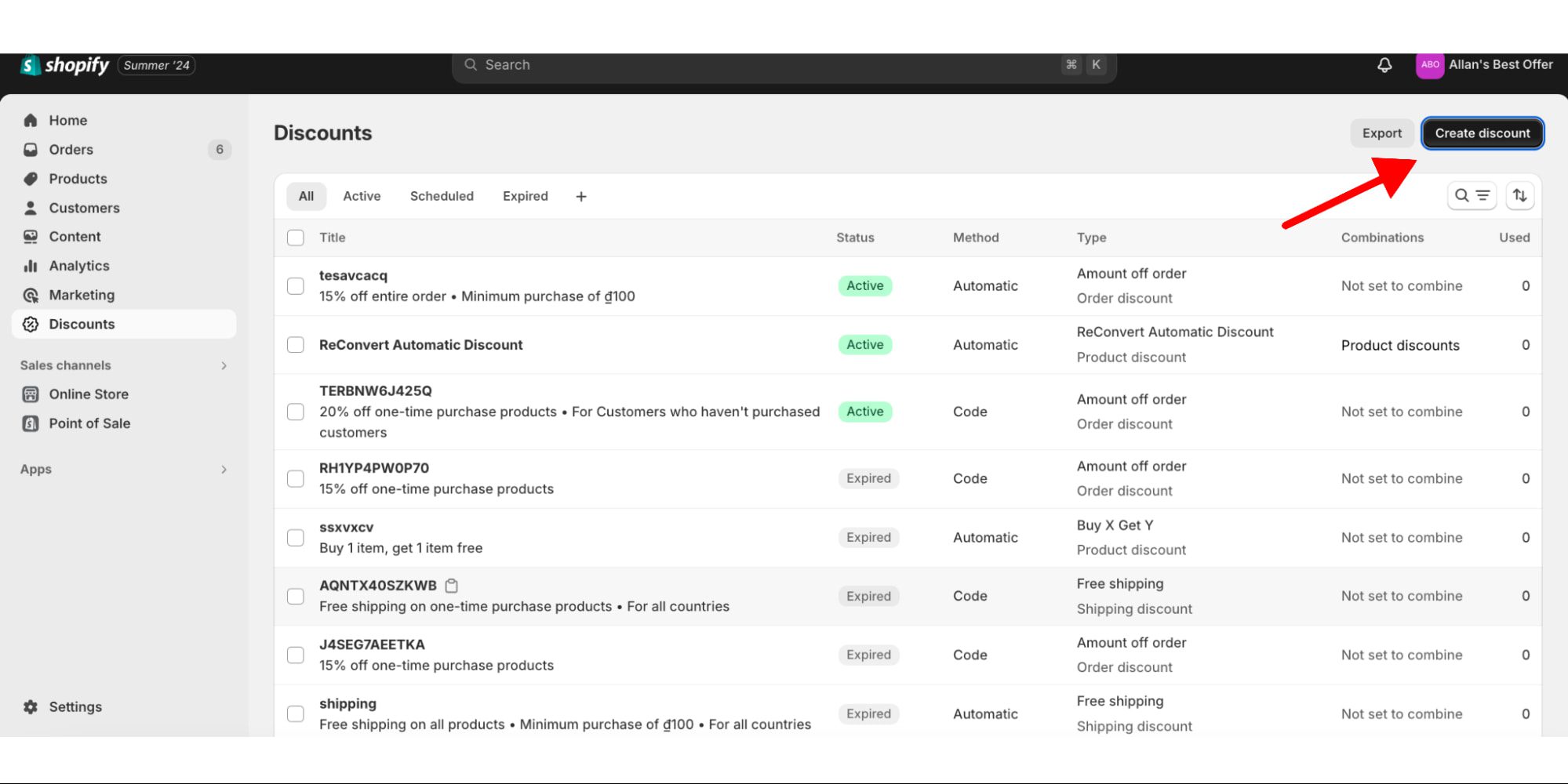This screenshot has height=784, width=1568.
Task: Expand the Apps section chevron
Action: pyautogui.click(x=224, y=470)
